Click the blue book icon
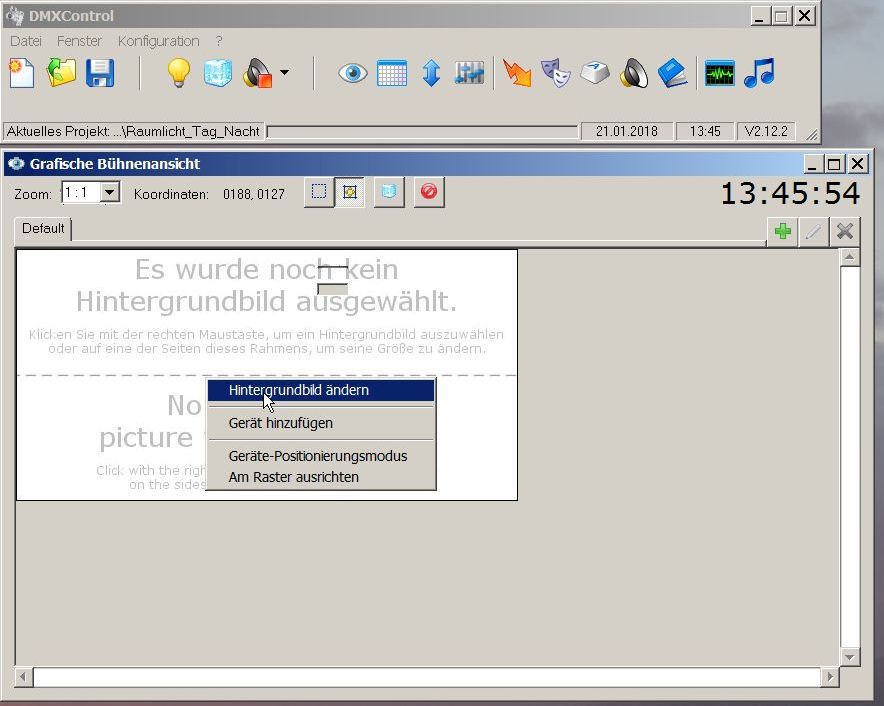Screen dimensions: 884x706 673,73
